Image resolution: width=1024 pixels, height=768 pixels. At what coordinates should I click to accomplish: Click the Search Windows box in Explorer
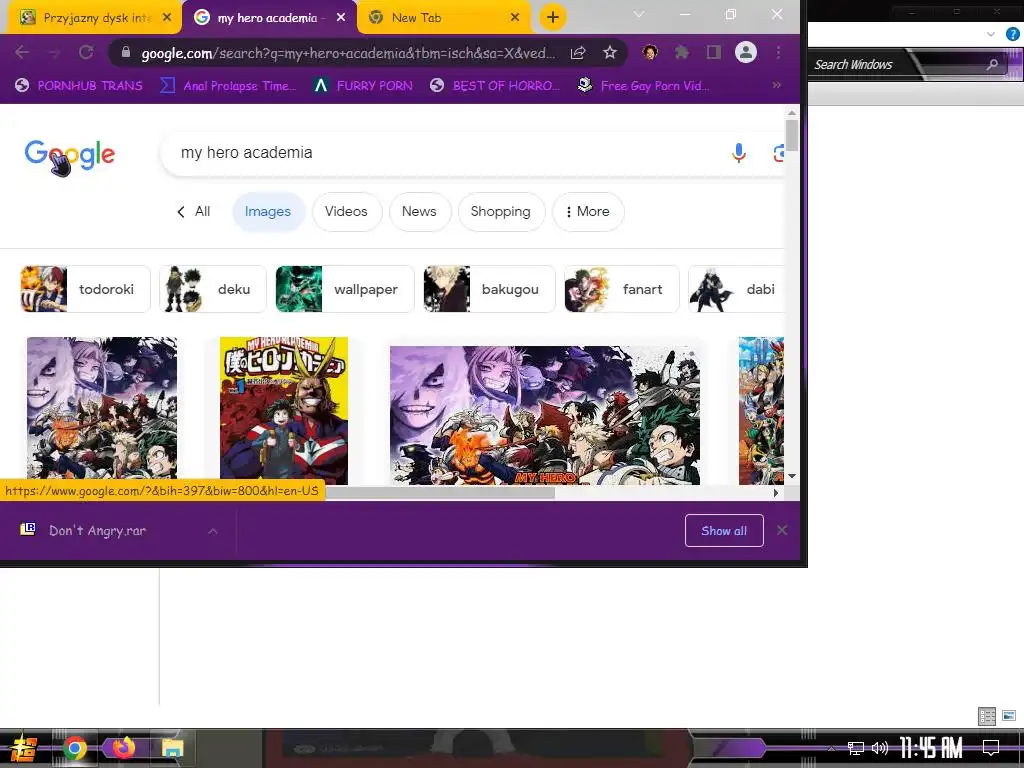point(908,64)
